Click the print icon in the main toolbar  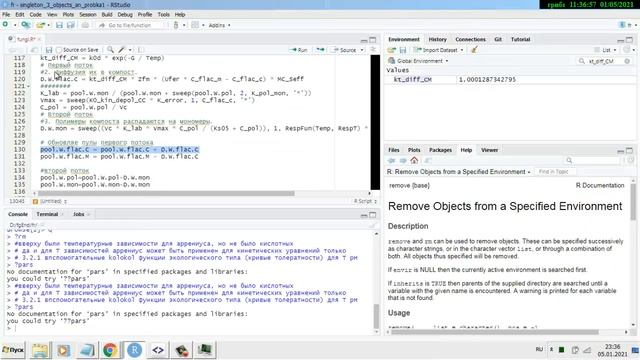point(85,25)
